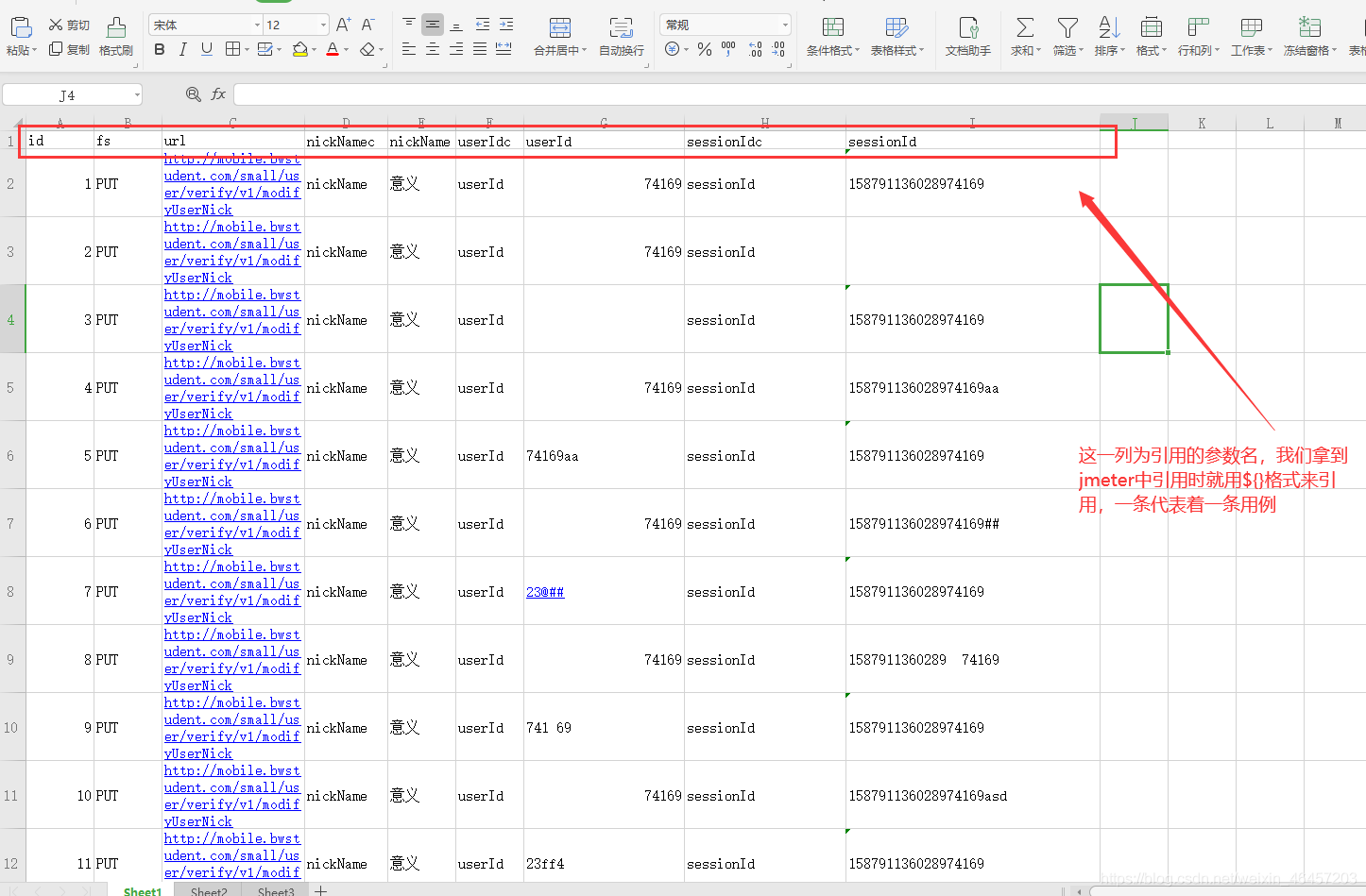
Task: Click the Sum (求和) sigma icon
Action: tap(1025, 27)
